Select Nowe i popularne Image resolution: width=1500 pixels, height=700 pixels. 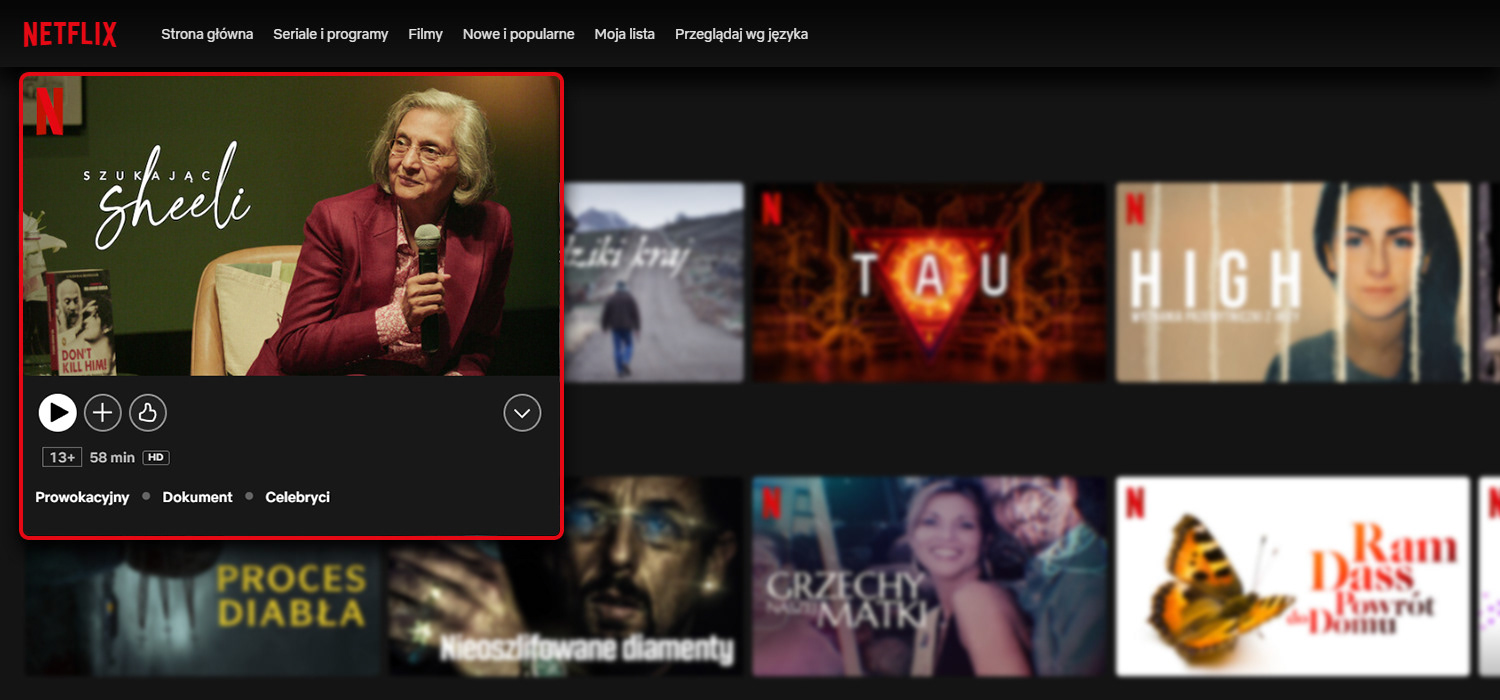point(518,34)
